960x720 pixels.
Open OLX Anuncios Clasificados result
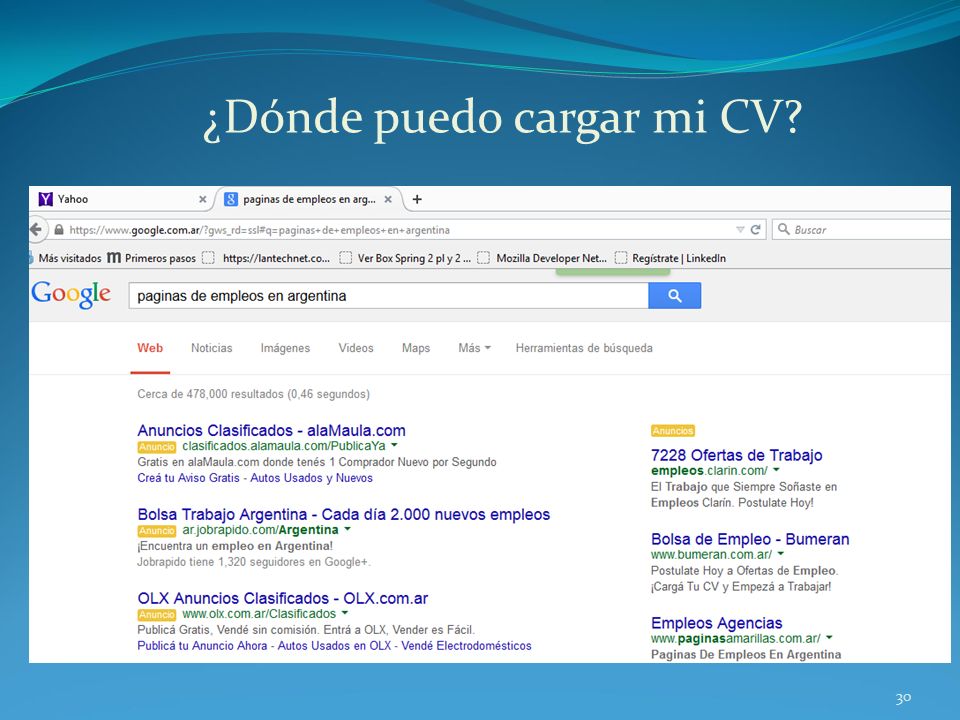pyautogui.click(x=282, y=598)
